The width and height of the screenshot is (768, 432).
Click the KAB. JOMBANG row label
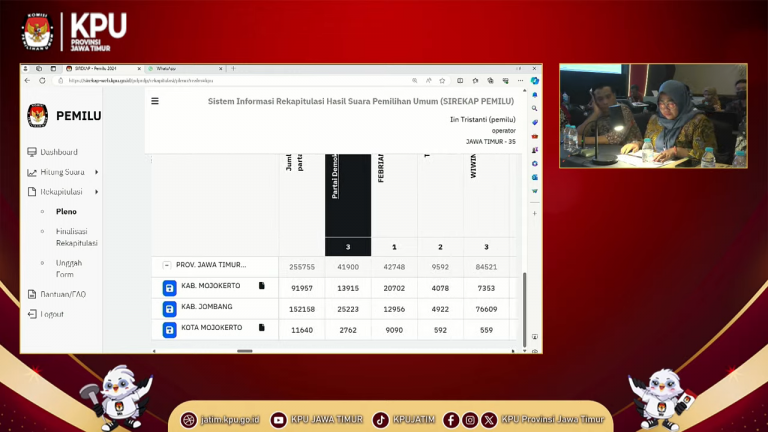click(207, 307)
